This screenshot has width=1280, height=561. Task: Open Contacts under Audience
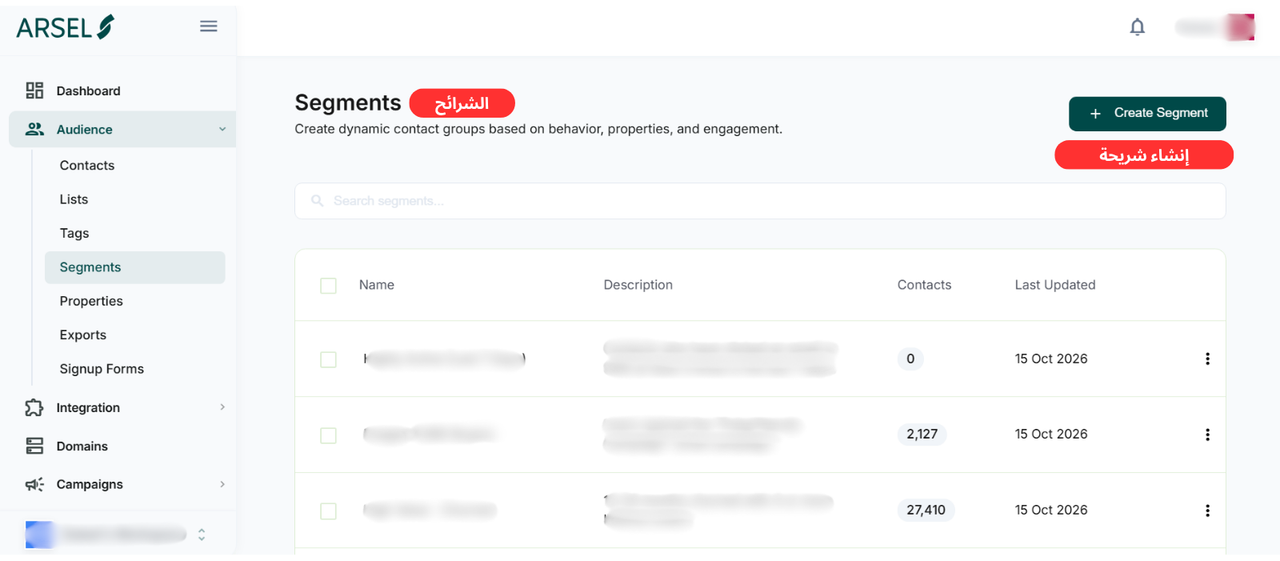(87, 166)
